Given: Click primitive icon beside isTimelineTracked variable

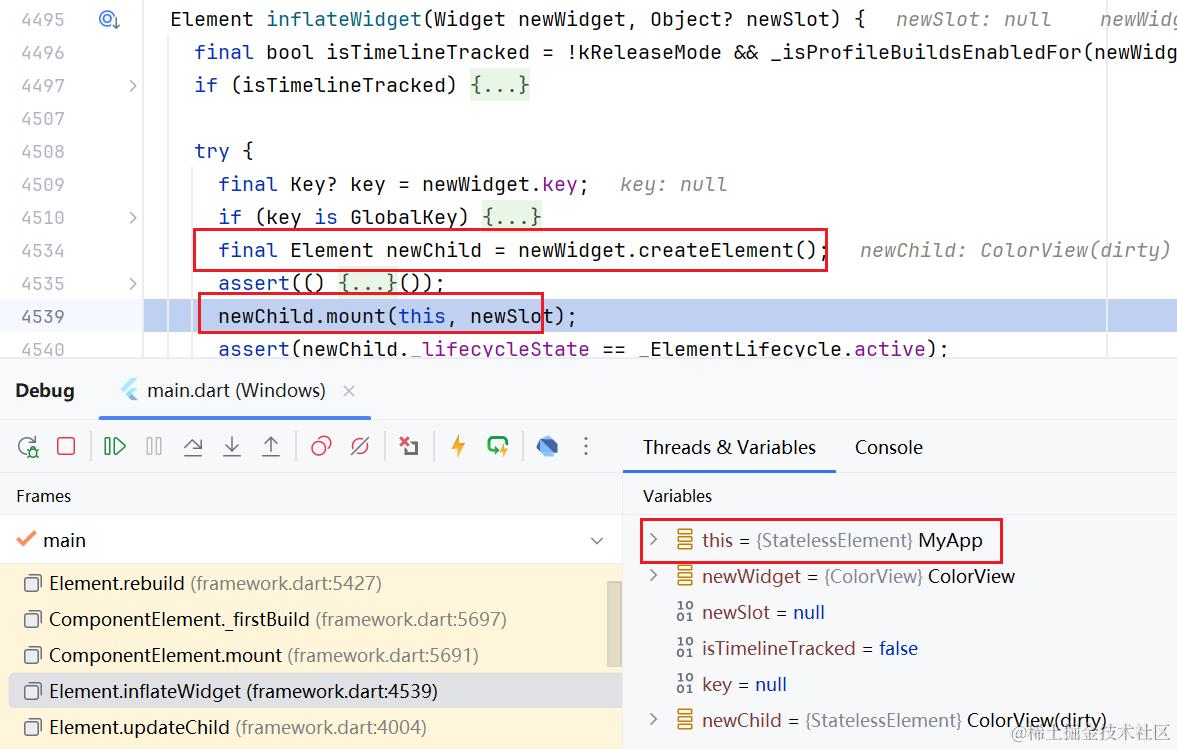Looking at the screenshot, I should [685, 648].
